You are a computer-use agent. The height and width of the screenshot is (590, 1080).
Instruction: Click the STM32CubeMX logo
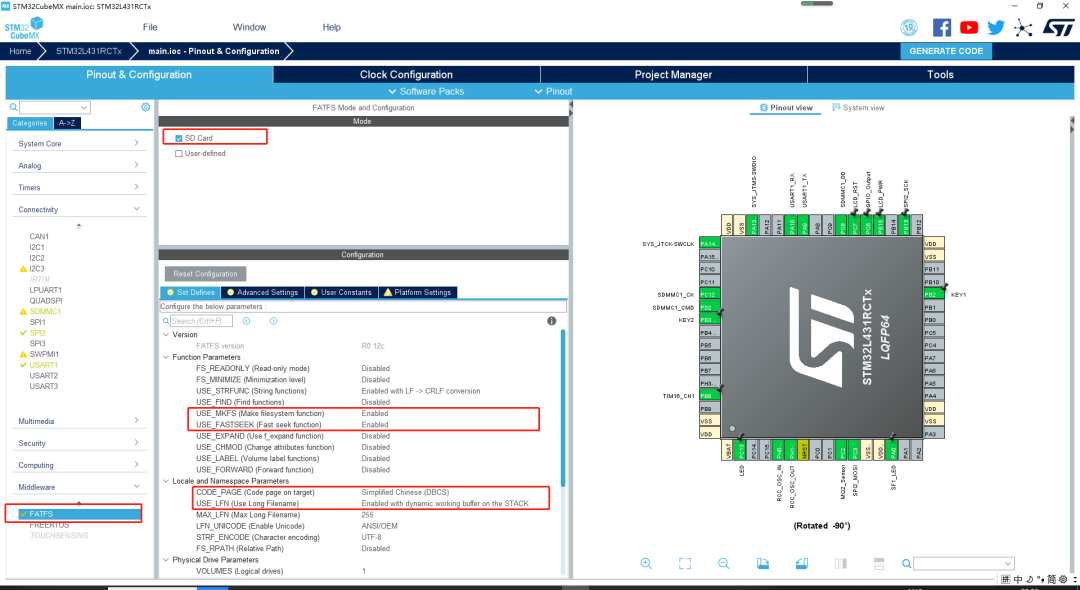(24, 28)
